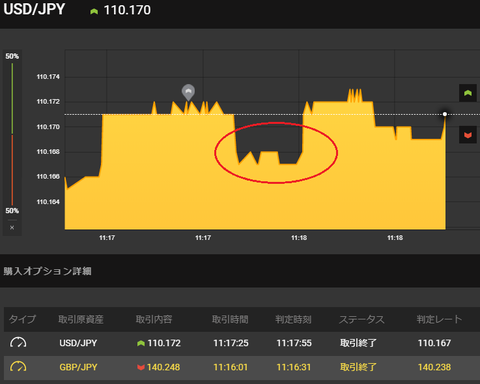Click the 50% bottom sentiment label
Viewport: 480px width, 384px height.
click(12, 211)
